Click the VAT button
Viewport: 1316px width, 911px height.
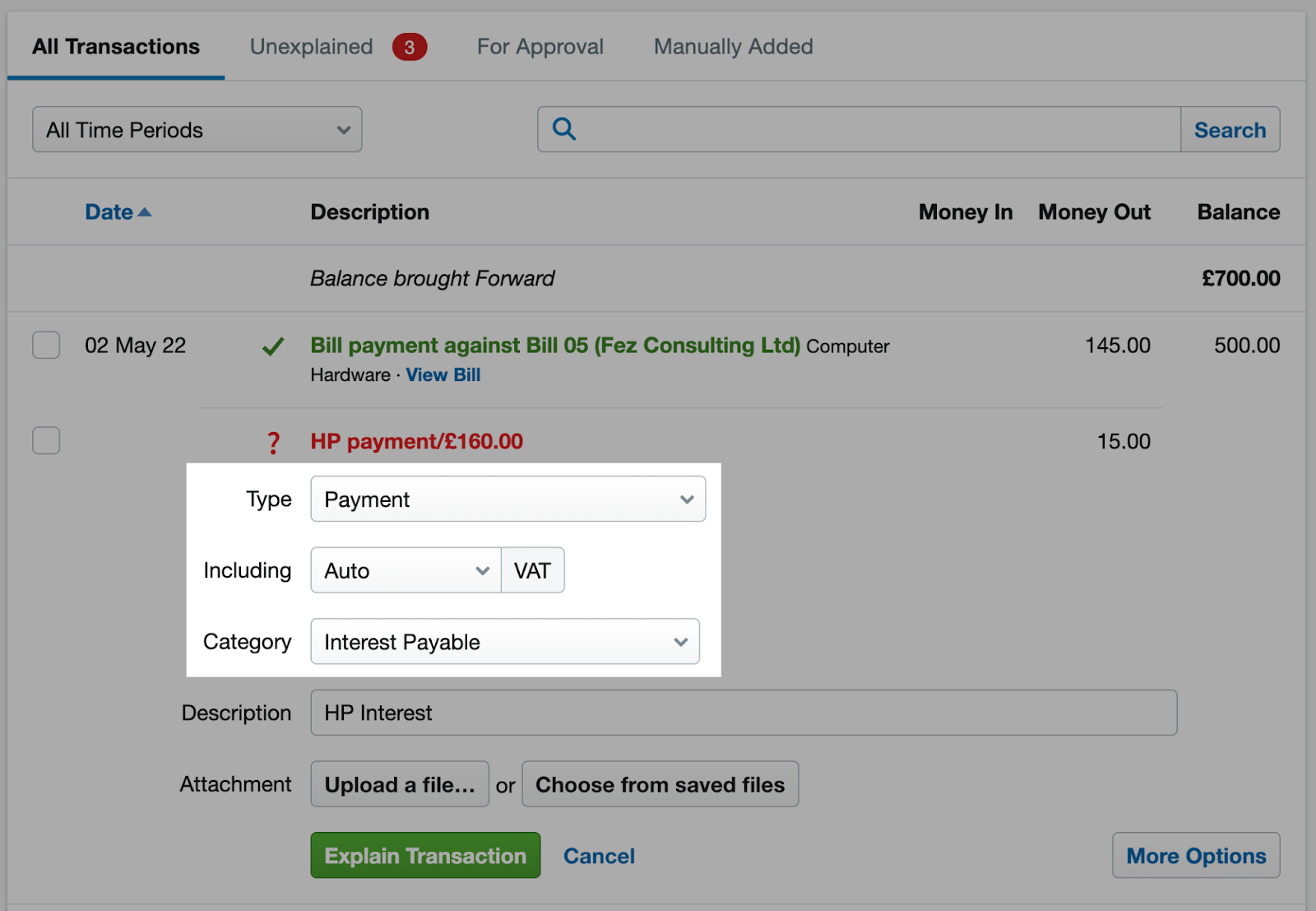533,569
